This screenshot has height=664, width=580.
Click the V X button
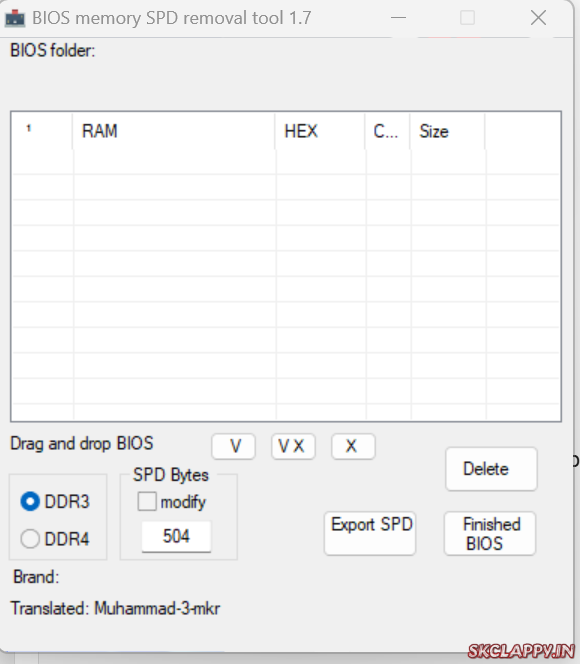(293, 446)
